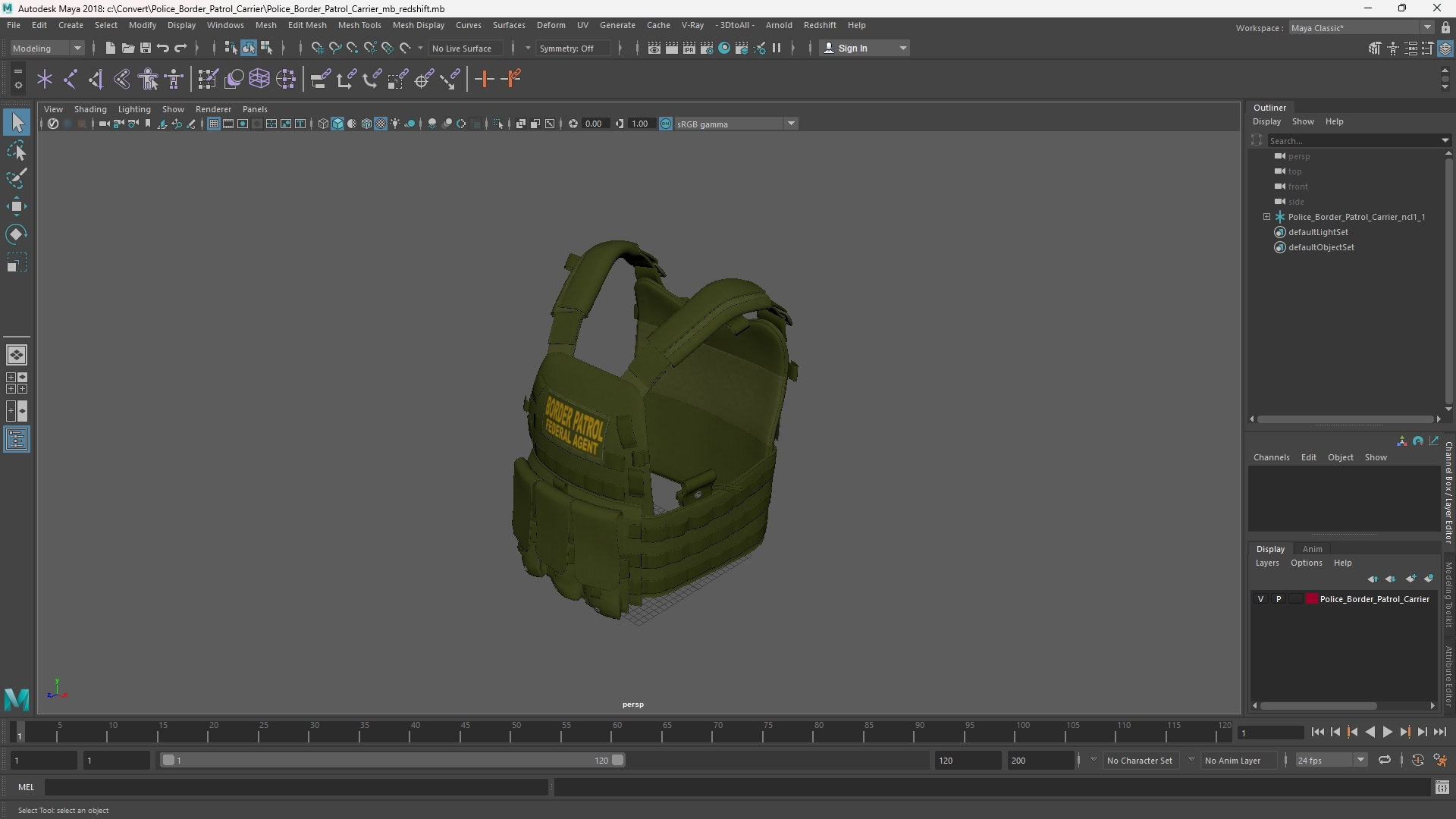
Task: Click the No Live Surface field
Action: (x=465, y=49)
